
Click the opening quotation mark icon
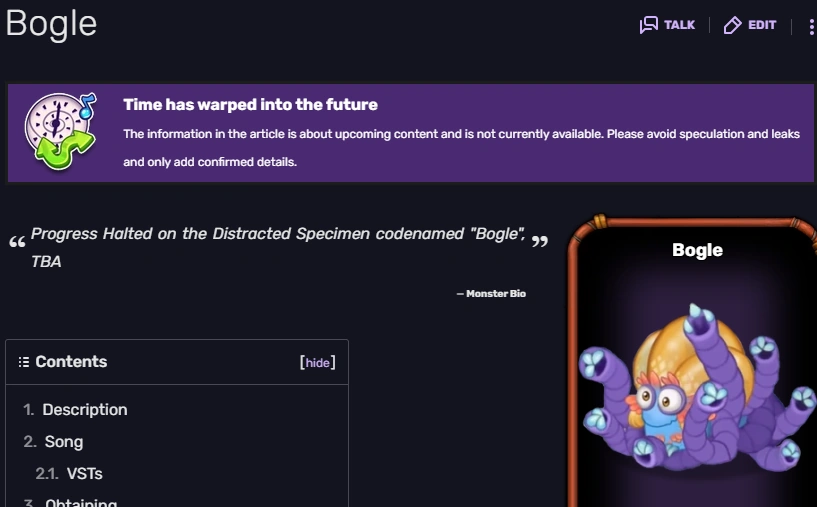[16, 243]
